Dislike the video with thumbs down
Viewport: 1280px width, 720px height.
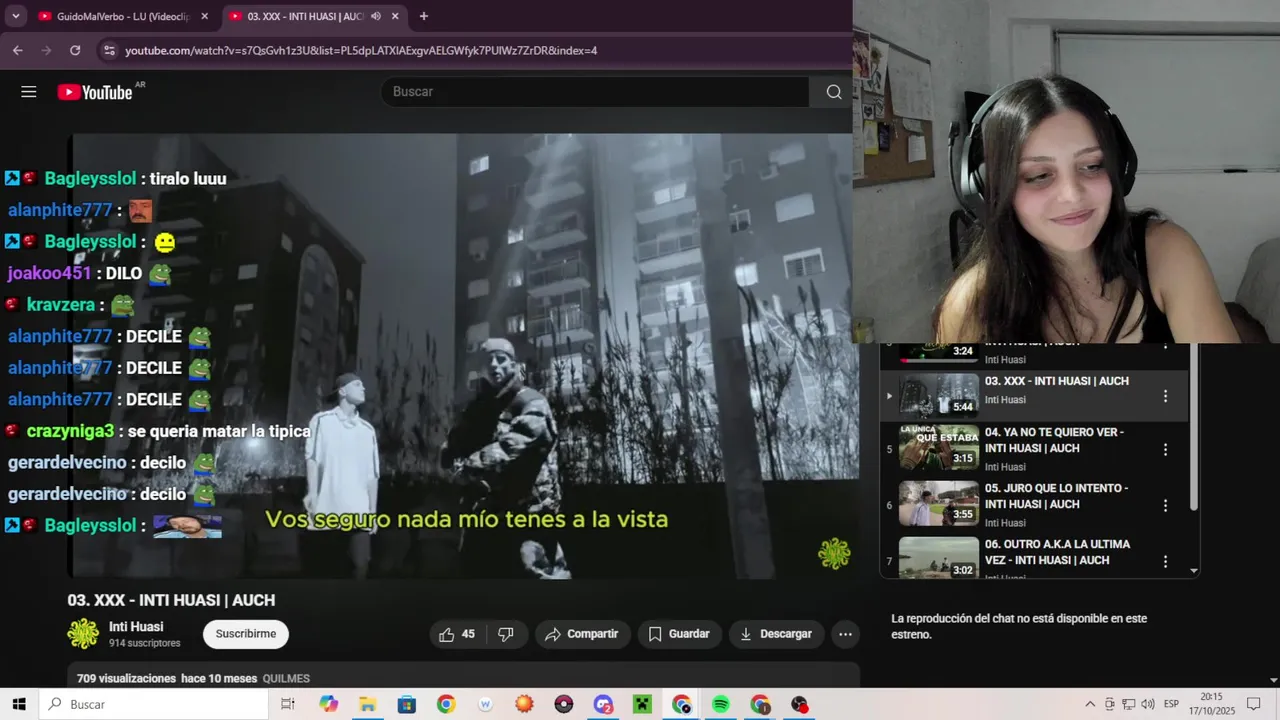click(506, 634)
